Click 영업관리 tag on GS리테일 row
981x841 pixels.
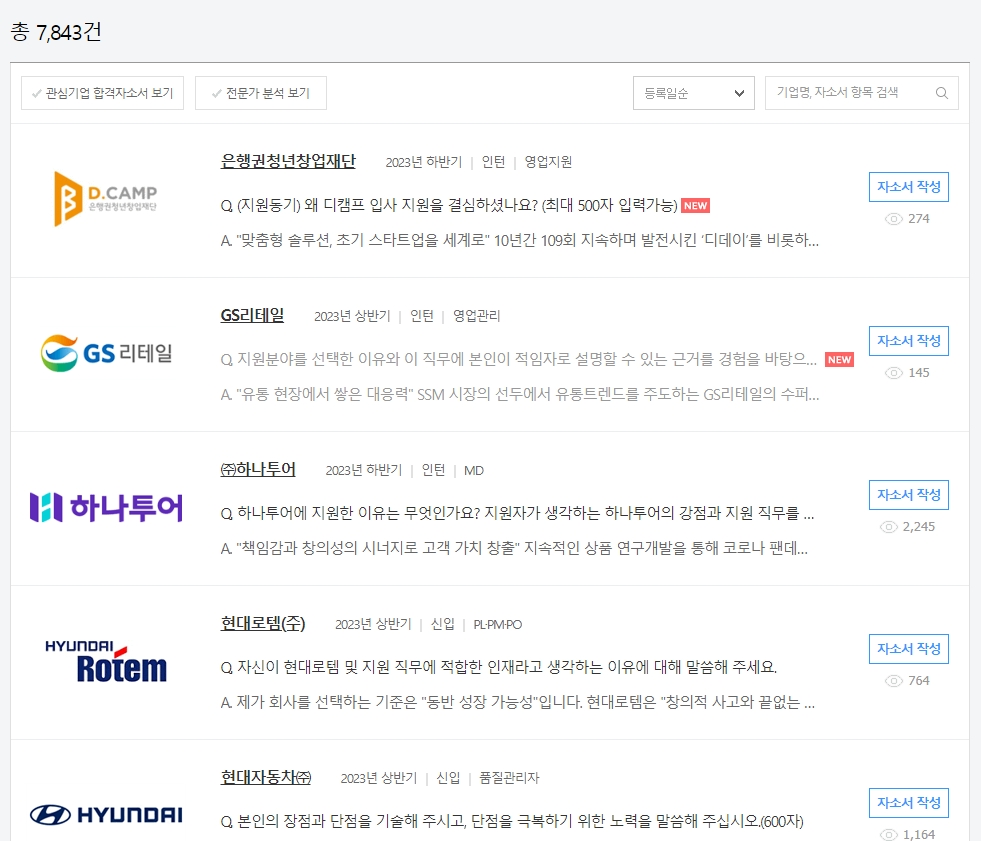(x=477, y=316)
